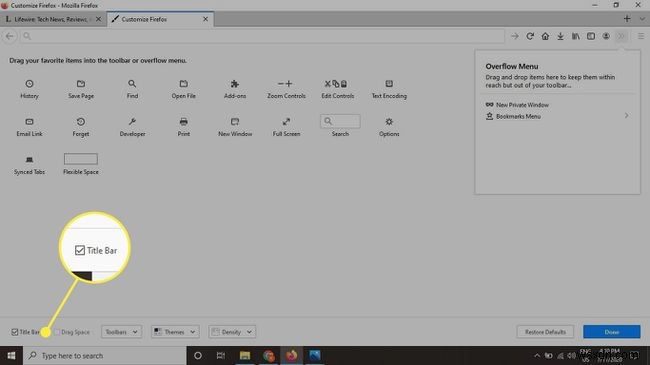This screenshot has width=650, height=365.
Task: Click the overflow chevron toolbar icon
Action: point(621,36)
